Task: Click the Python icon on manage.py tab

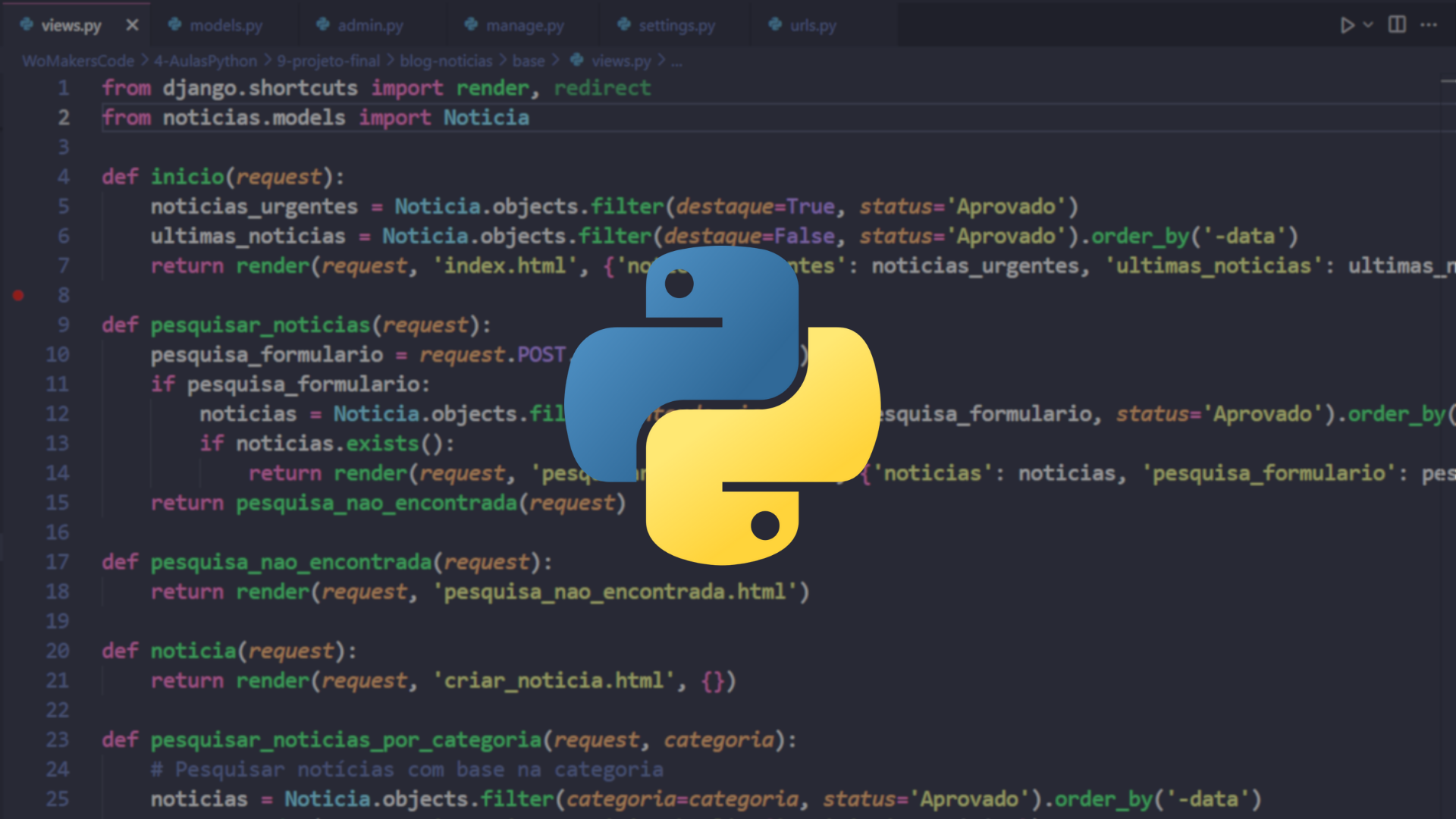Action: tap(471, 24)
